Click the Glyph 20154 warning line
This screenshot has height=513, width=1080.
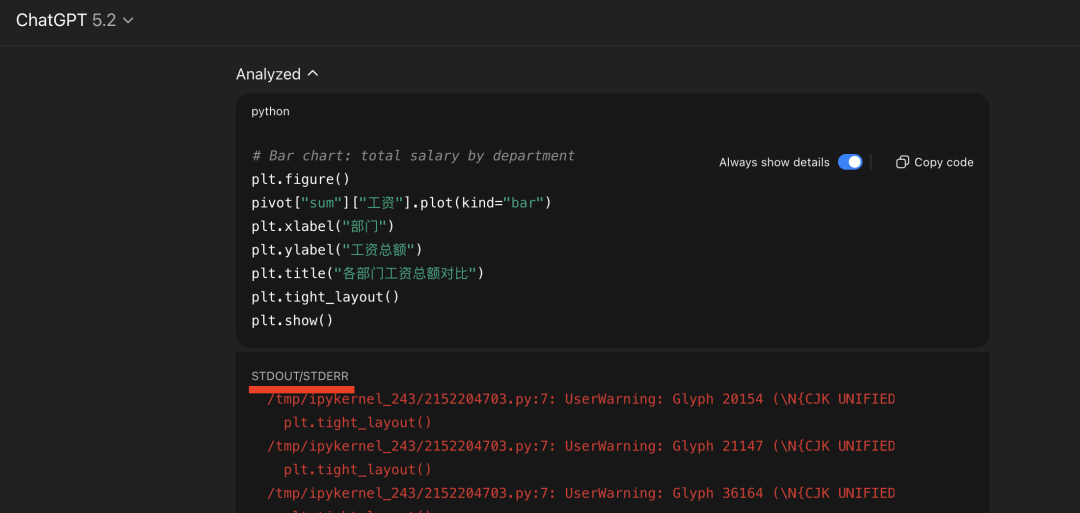580,399
